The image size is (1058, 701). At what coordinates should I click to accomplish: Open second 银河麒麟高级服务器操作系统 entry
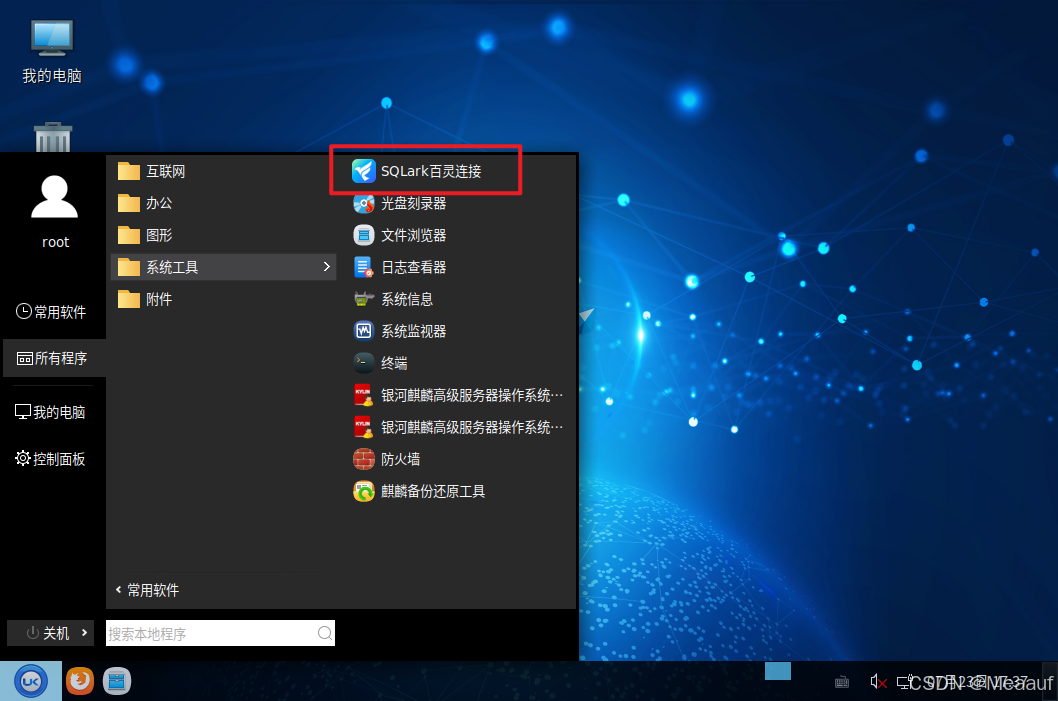coord(458,427)
